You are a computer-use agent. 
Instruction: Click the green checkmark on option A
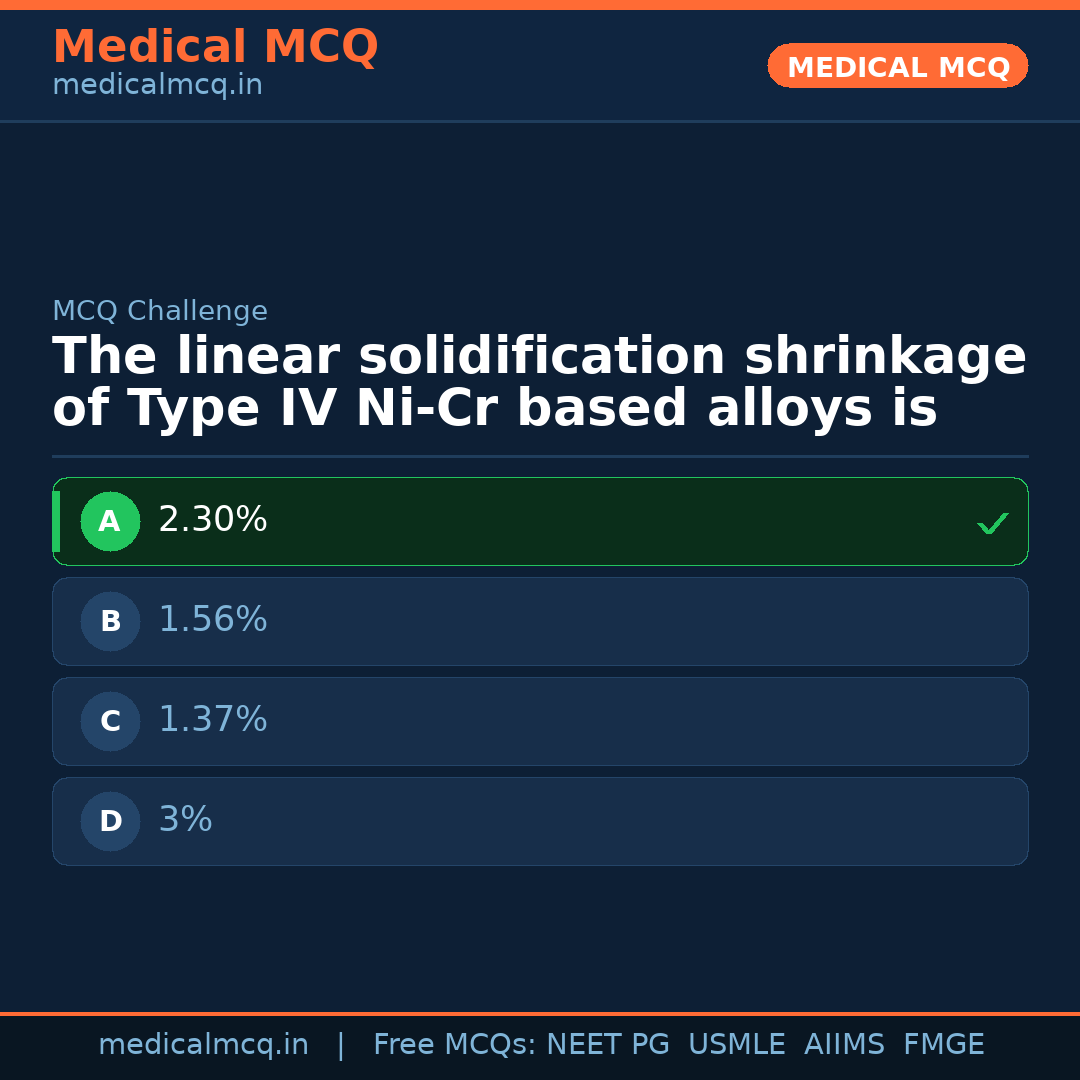coord(992,523)
